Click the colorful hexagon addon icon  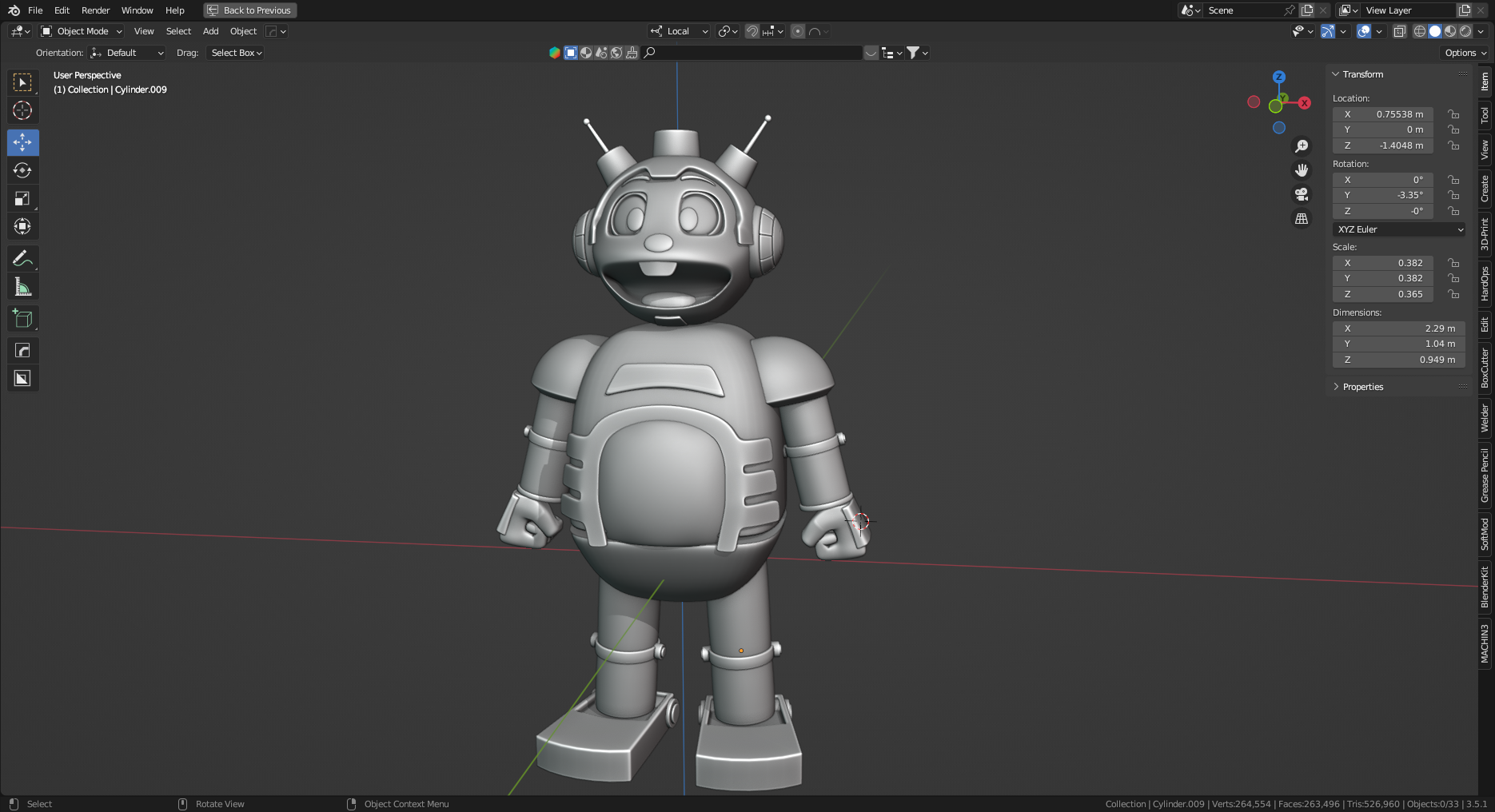[555, 53]
